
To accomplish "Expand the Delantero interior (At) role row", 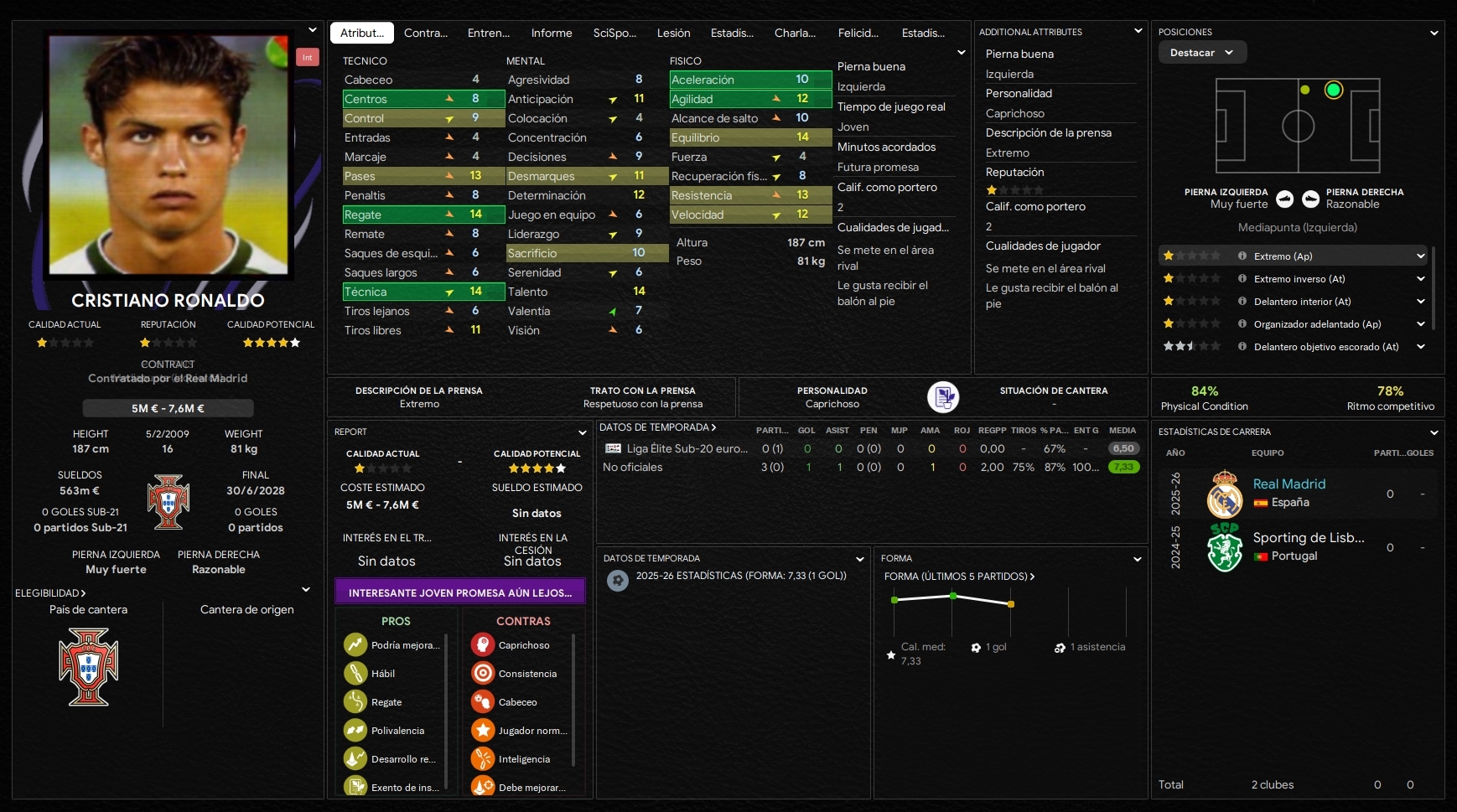I will tap(1421, 301).
